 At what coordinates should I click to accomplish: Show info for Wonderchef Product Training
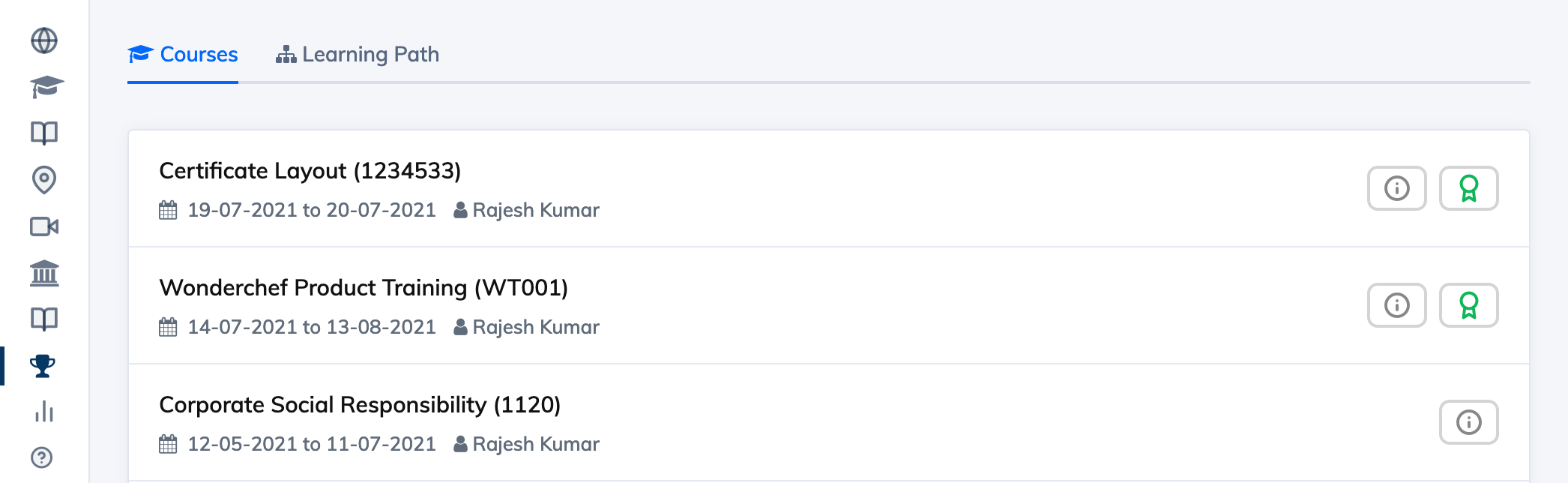(1396, 305)
